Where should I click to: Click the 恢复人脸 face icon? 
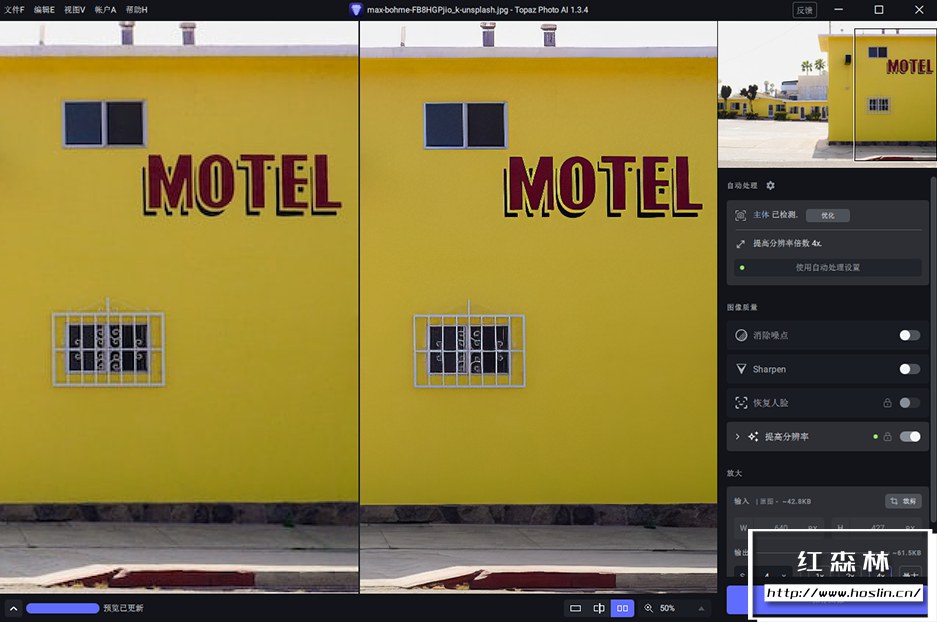741,403
